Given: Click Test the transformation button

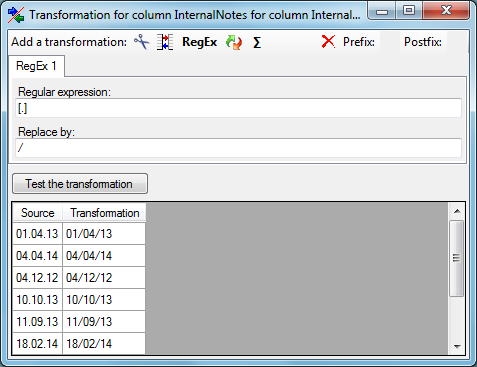Looking at the screenshot, I should pyautogui.click(x=80, y=184).
